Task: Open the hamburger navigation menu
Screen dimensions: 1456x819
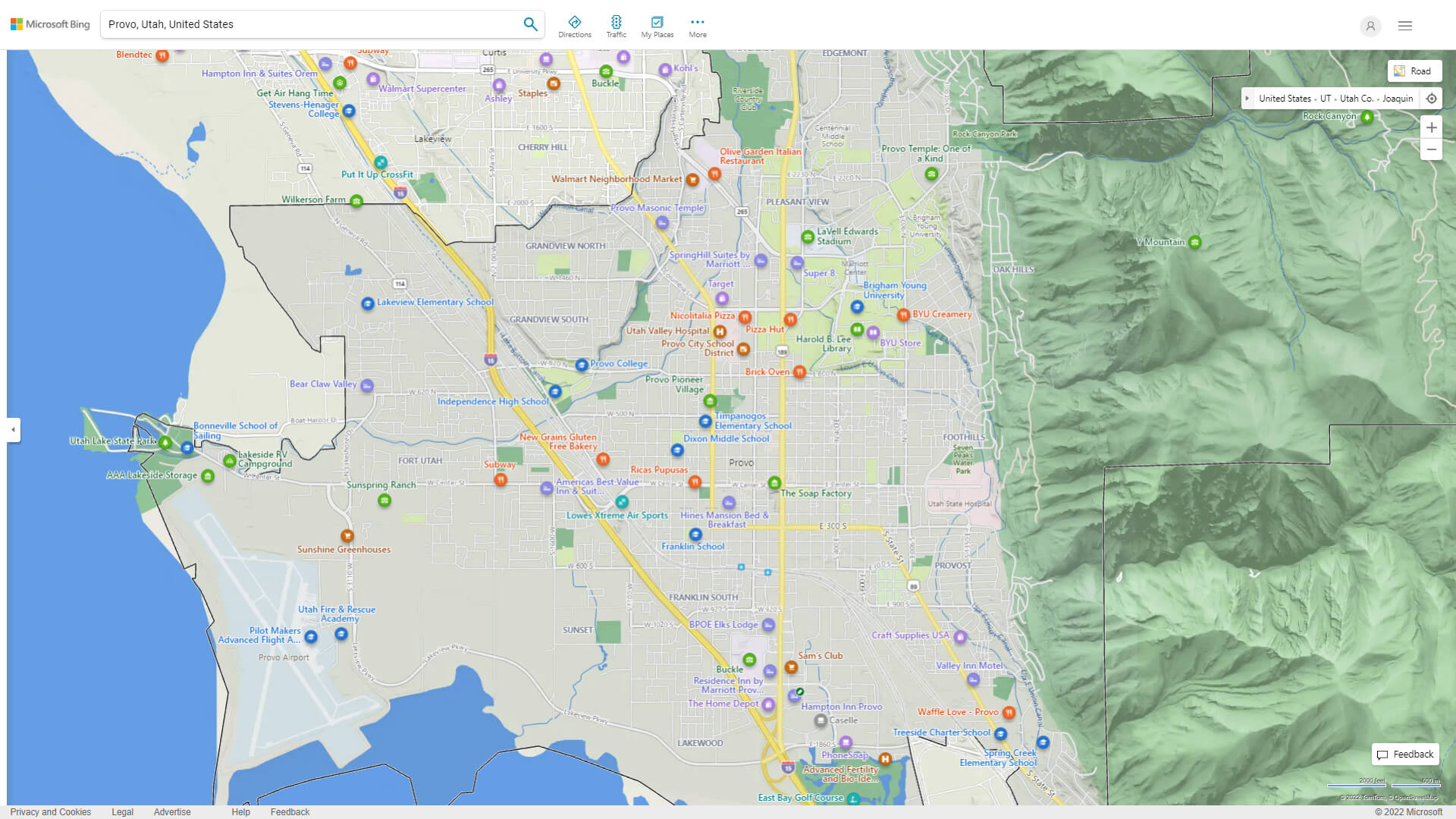Action: click(x=1404, y=25)
